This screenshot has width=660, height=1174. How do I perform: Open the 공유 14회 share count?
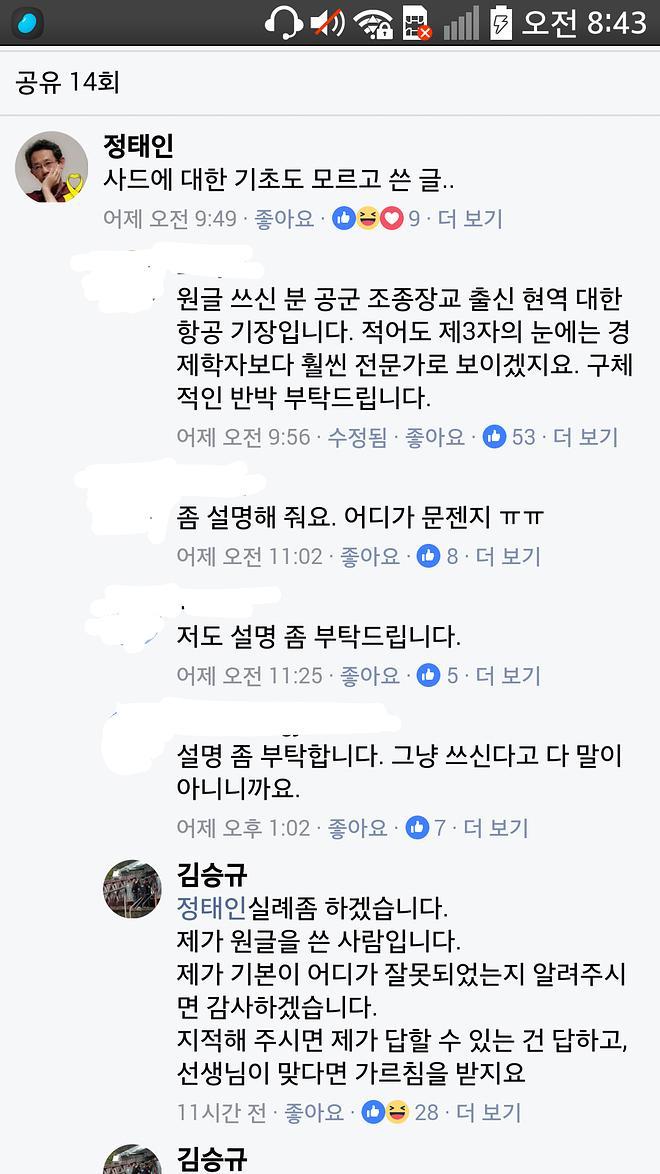(68, 82)
